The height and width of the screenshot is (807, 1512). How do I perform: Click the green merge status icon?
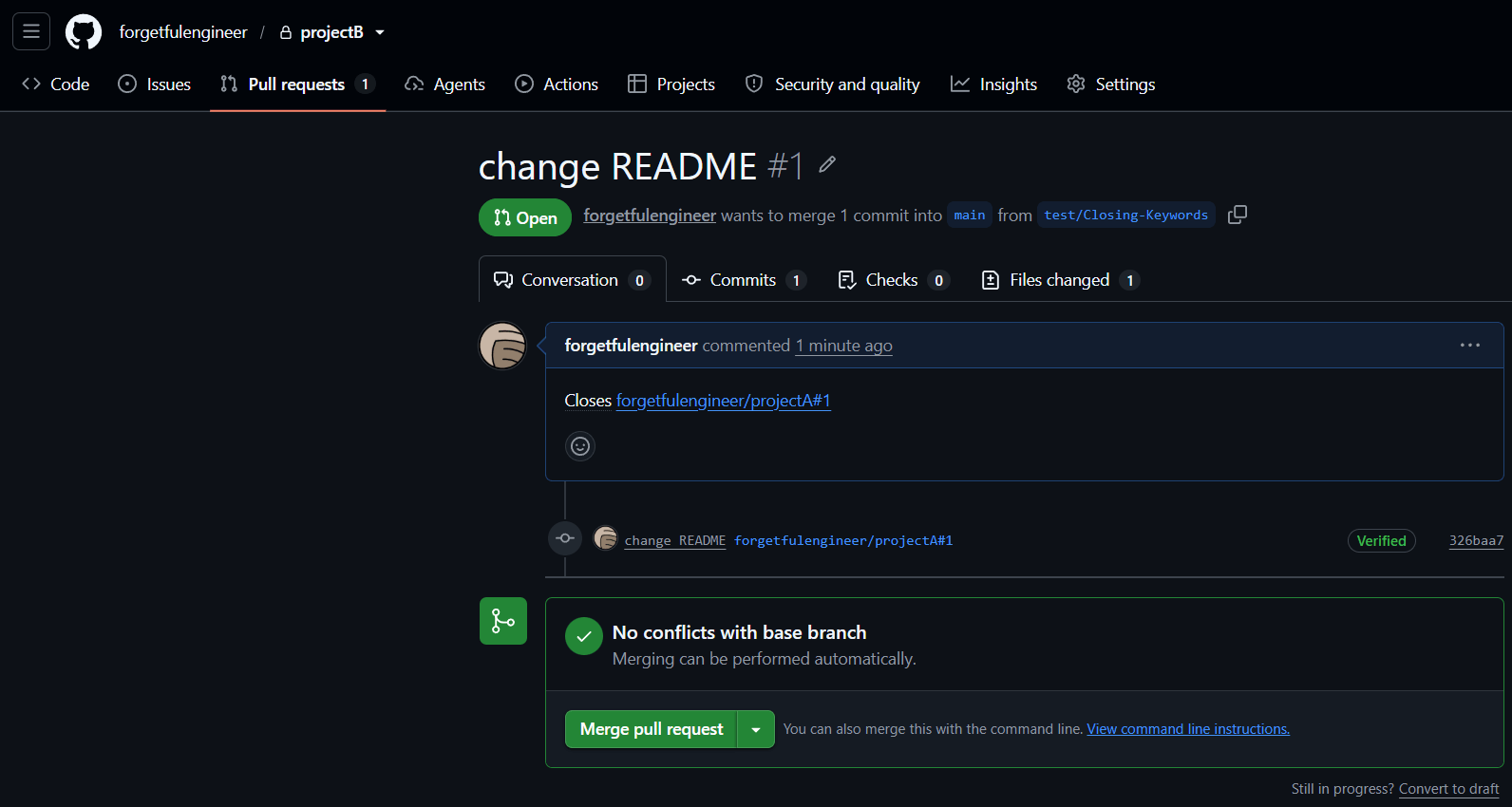[503, 621]
